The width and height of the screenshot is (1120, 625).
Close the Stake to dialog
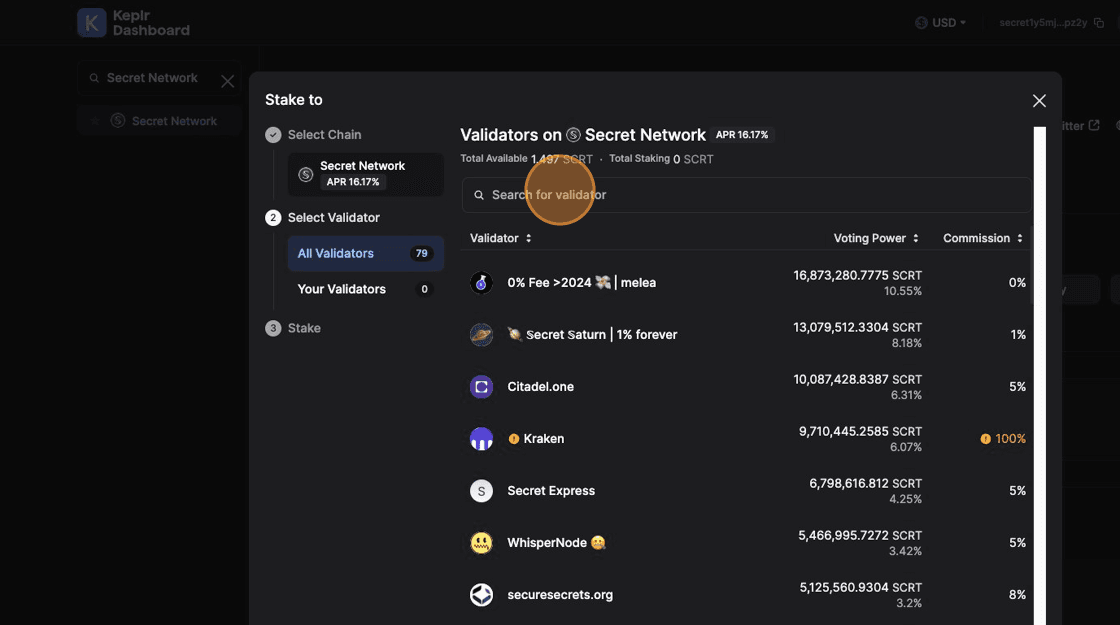point(1039,101)
